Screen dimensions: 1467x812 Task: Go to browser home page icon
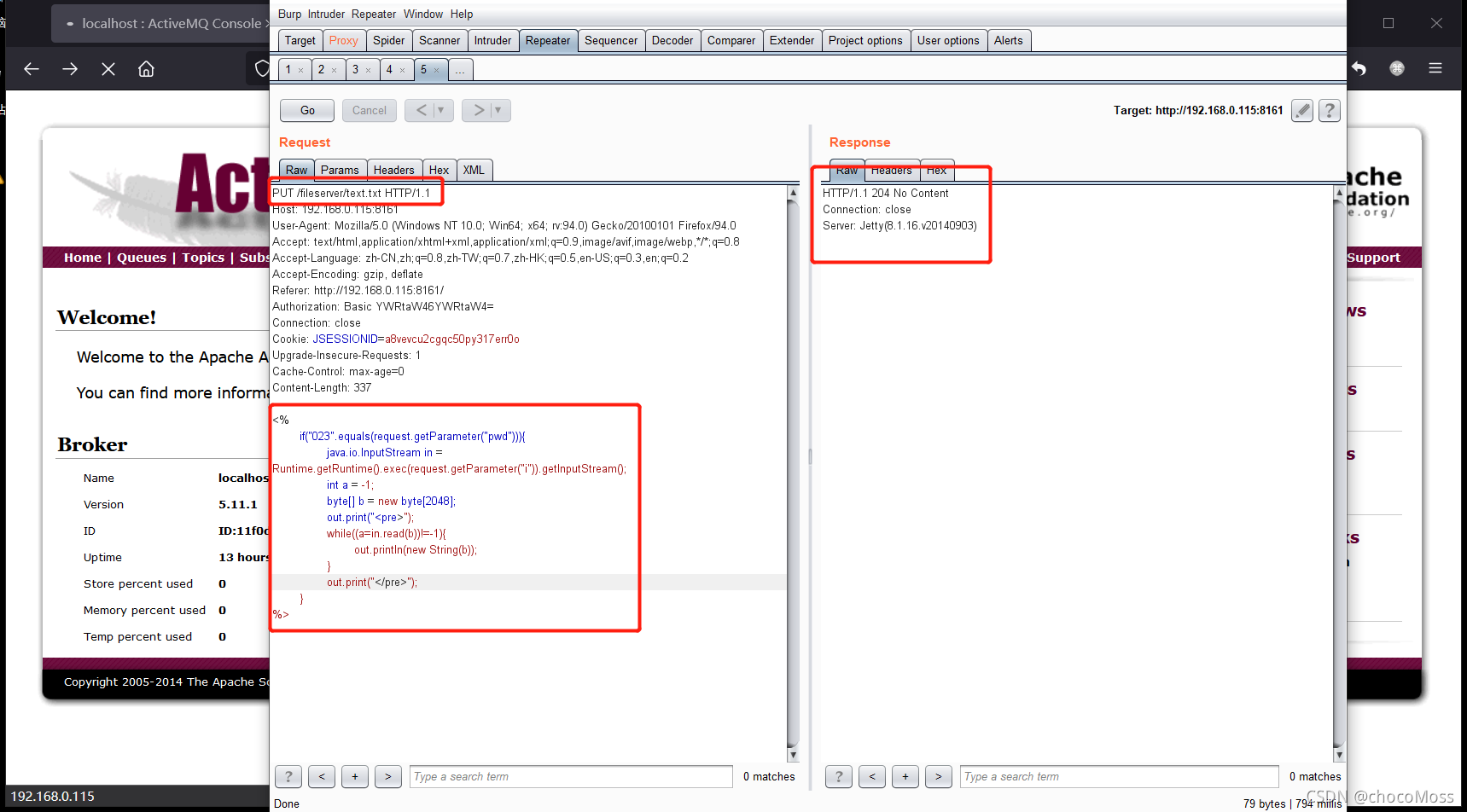(146, 69)
